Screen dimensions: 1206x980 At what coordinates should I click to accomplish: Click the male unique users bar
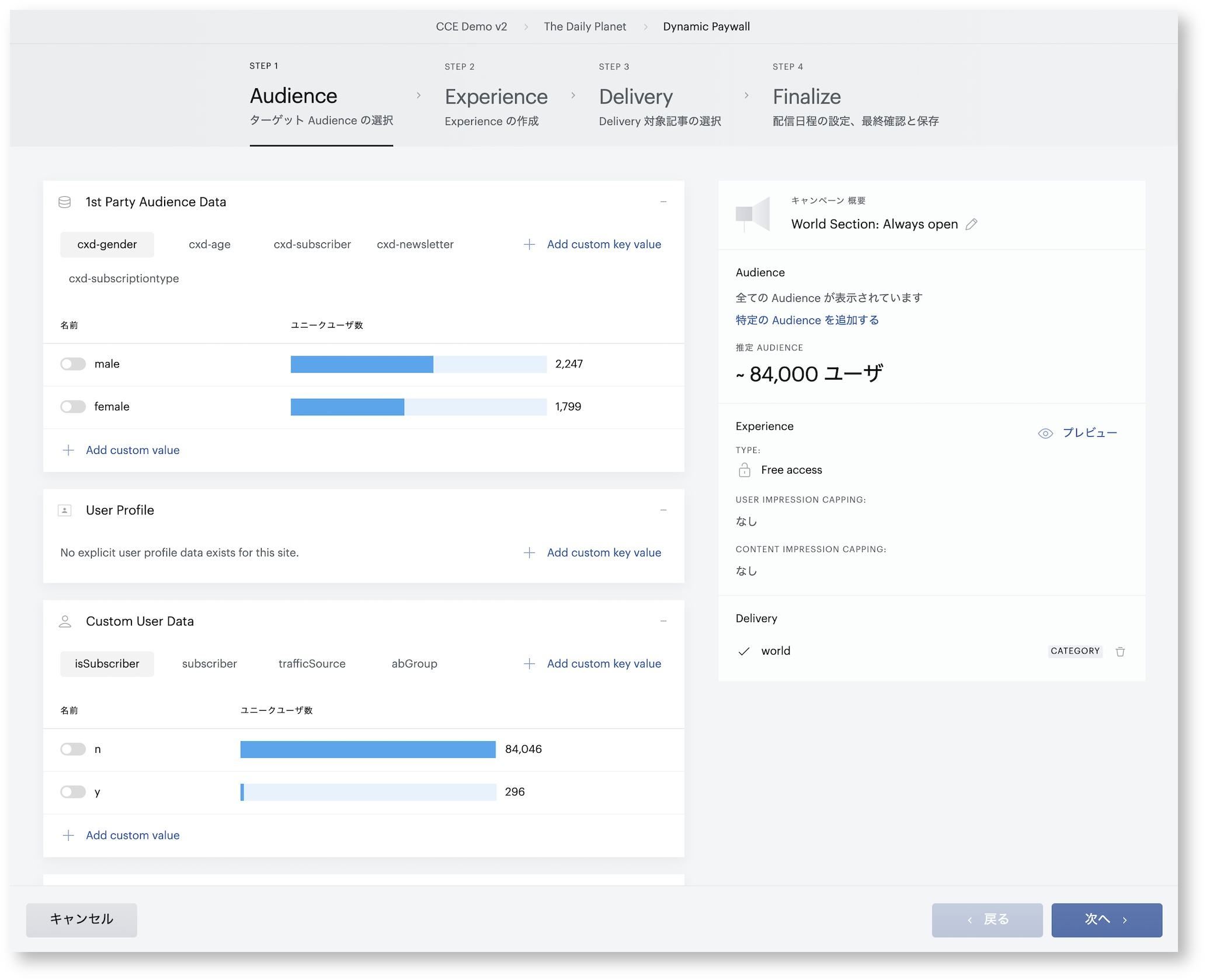coord(418,364)
